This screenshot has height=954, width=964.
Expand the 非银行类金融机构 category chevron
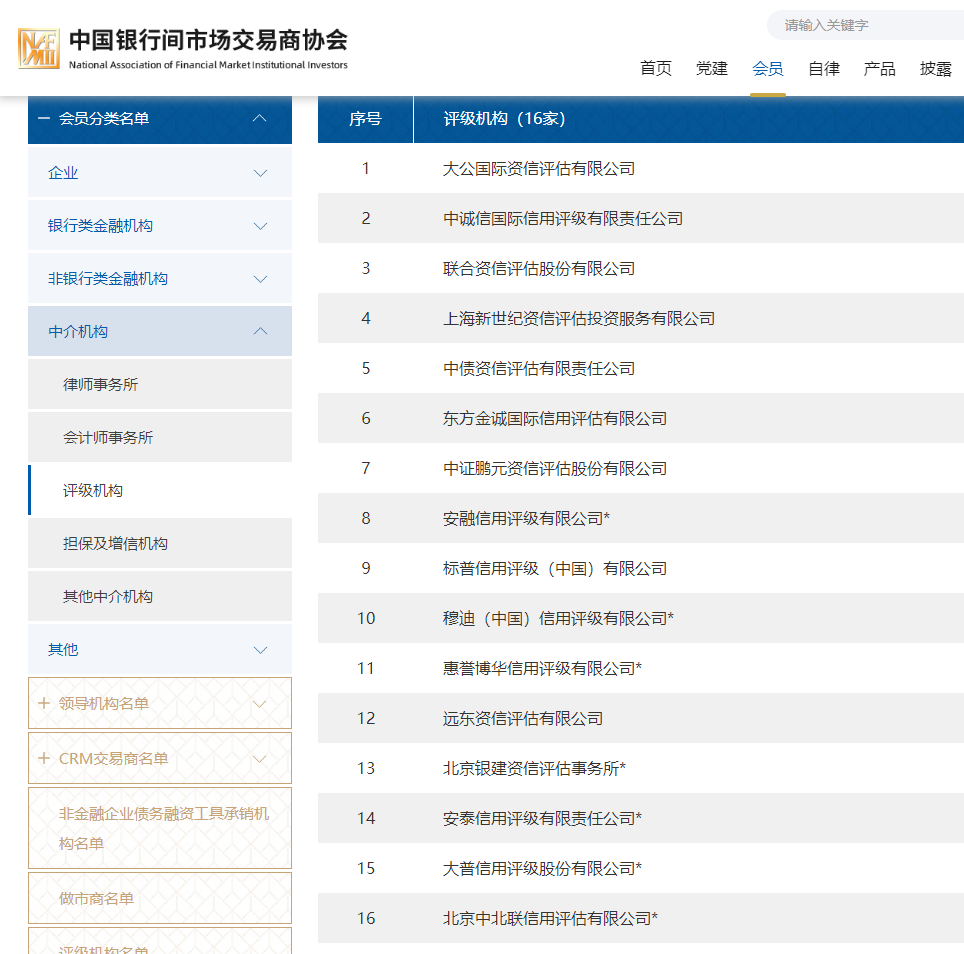260,279
